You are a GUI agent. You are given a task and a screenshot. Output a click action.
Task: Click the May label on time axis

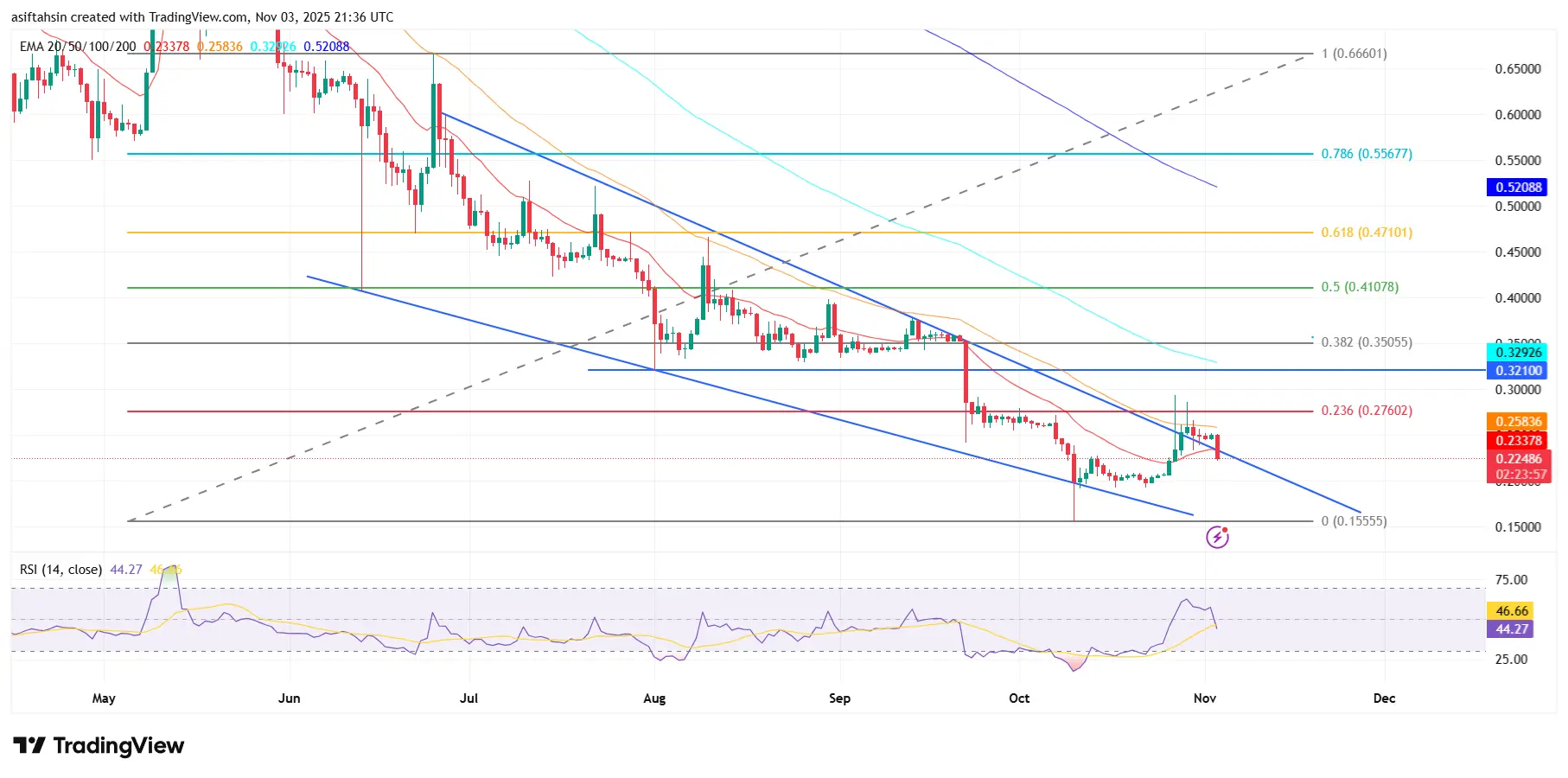tap(104, 698)
